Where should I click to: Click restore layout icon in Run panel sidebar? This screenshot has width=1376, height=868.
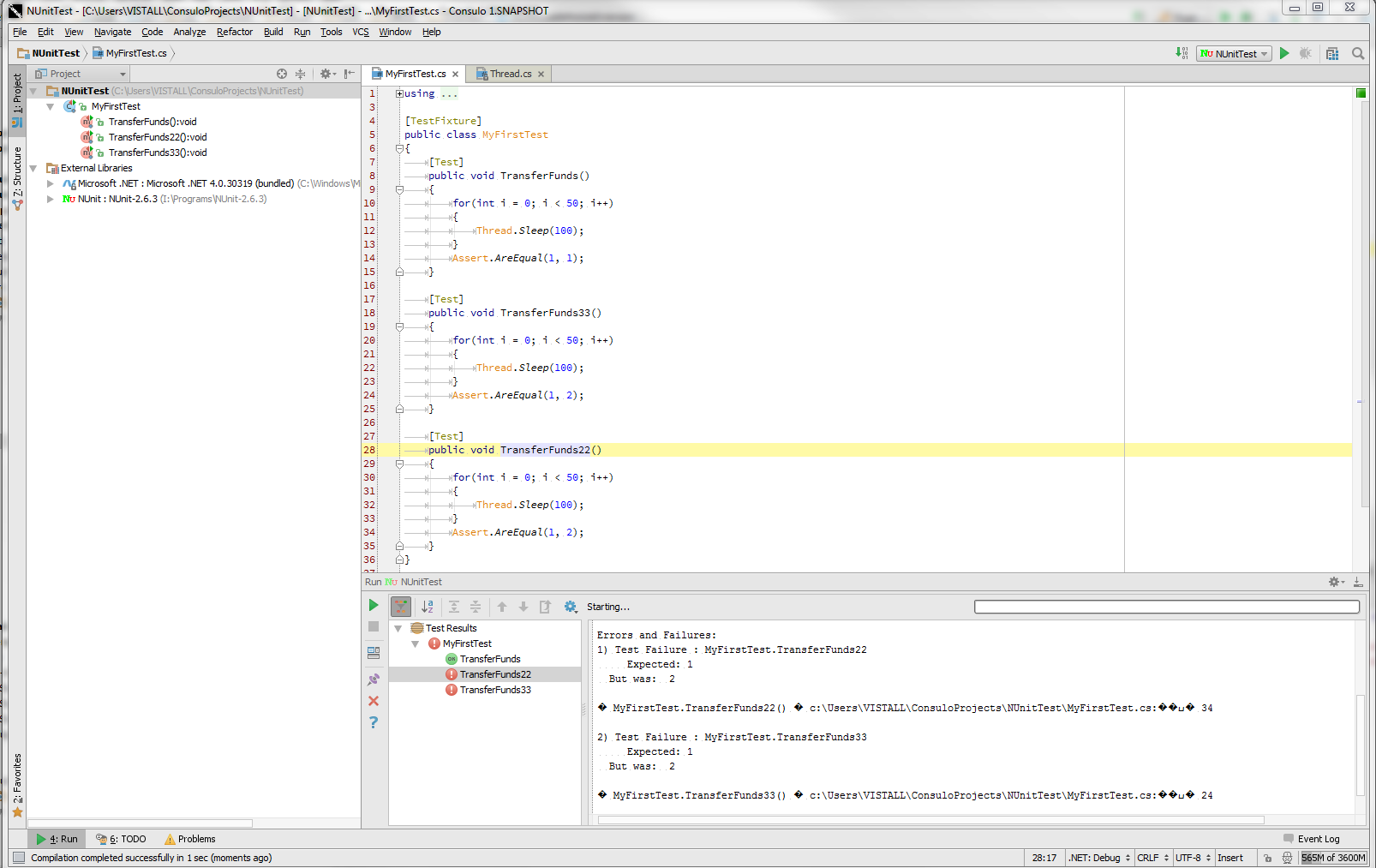click(x=374, y=653)
